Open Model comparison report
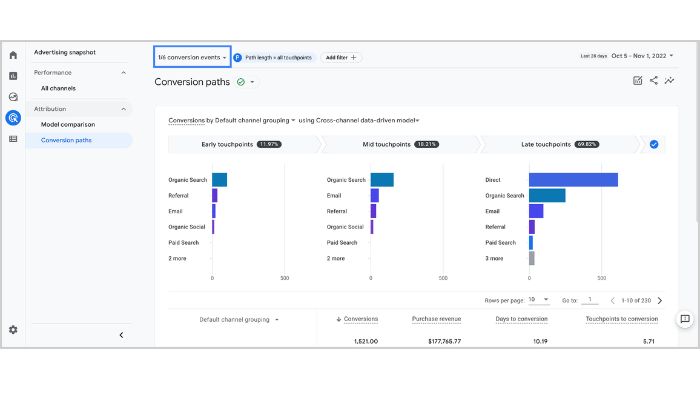Image resolution: width=700 pixels, height=400 pixels. (68, 125)
